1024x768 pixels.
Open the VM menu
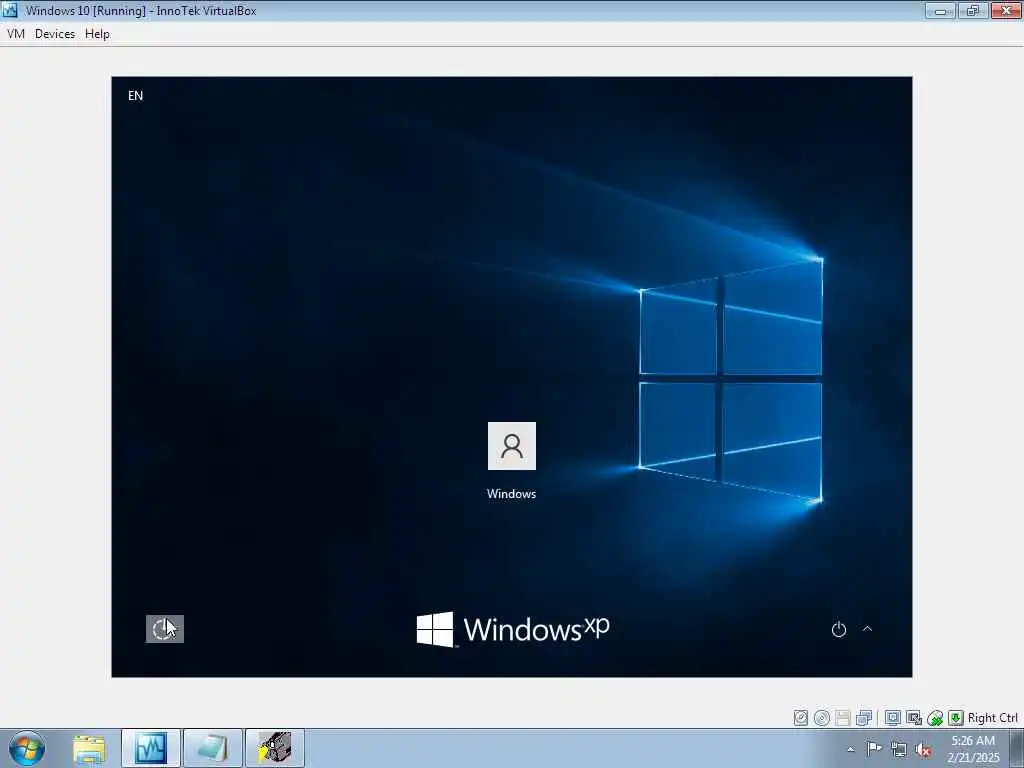[16, 34]
